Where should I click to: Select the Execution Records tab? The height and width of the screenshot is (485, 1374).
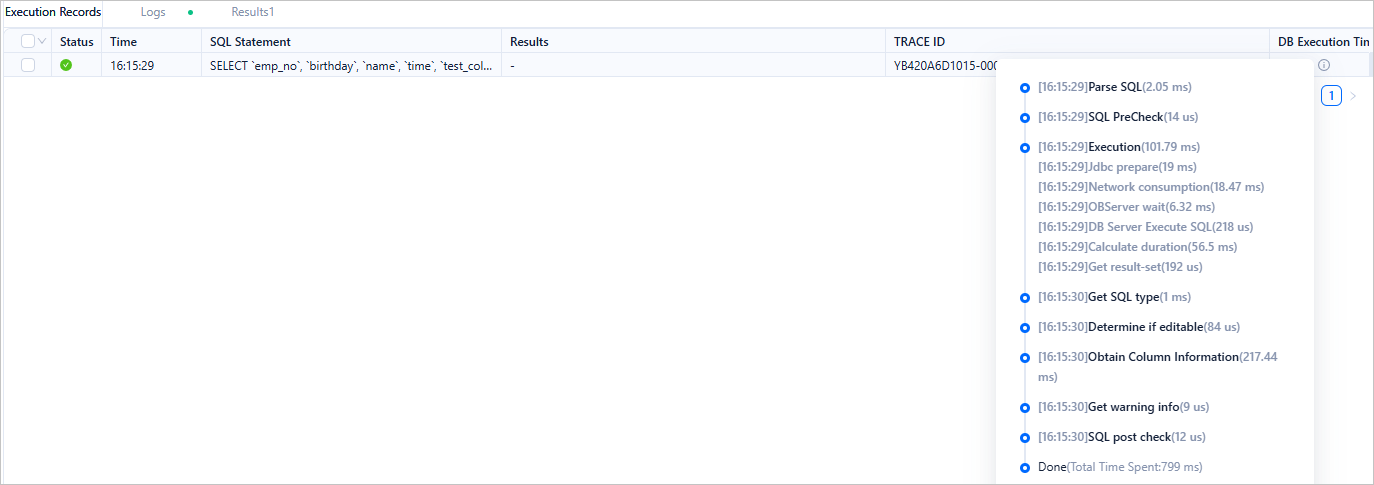[53, 12]
